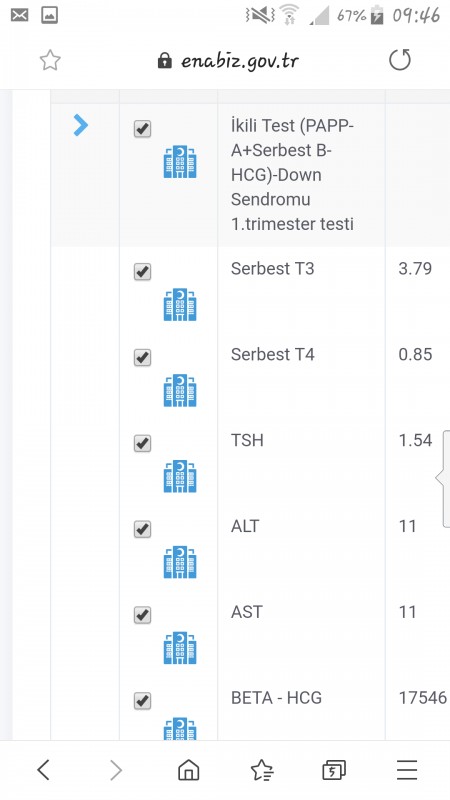Tap the enabiz.gov.tr address bar
This screenshot has height=800, width=450.
pos(228,61)
